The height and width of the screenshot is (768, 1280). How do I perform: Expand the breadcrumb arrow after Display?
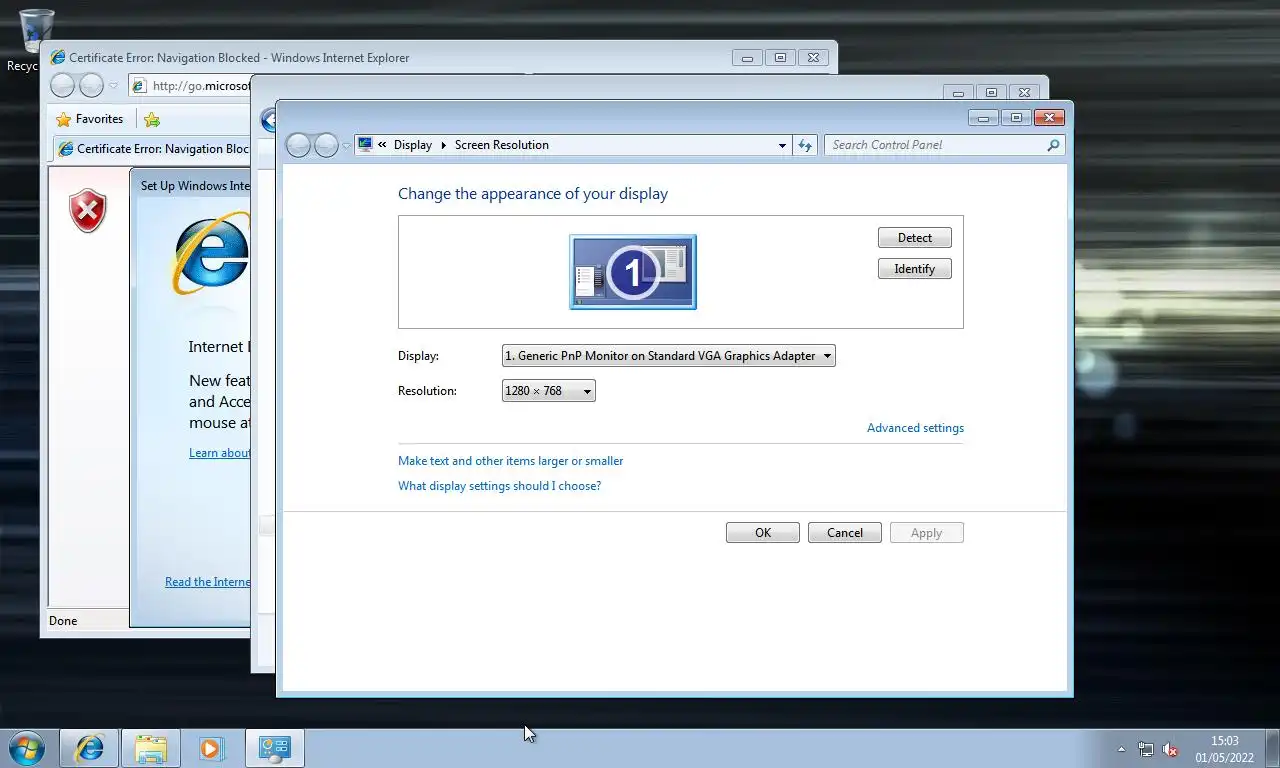[x=444, y=145]
